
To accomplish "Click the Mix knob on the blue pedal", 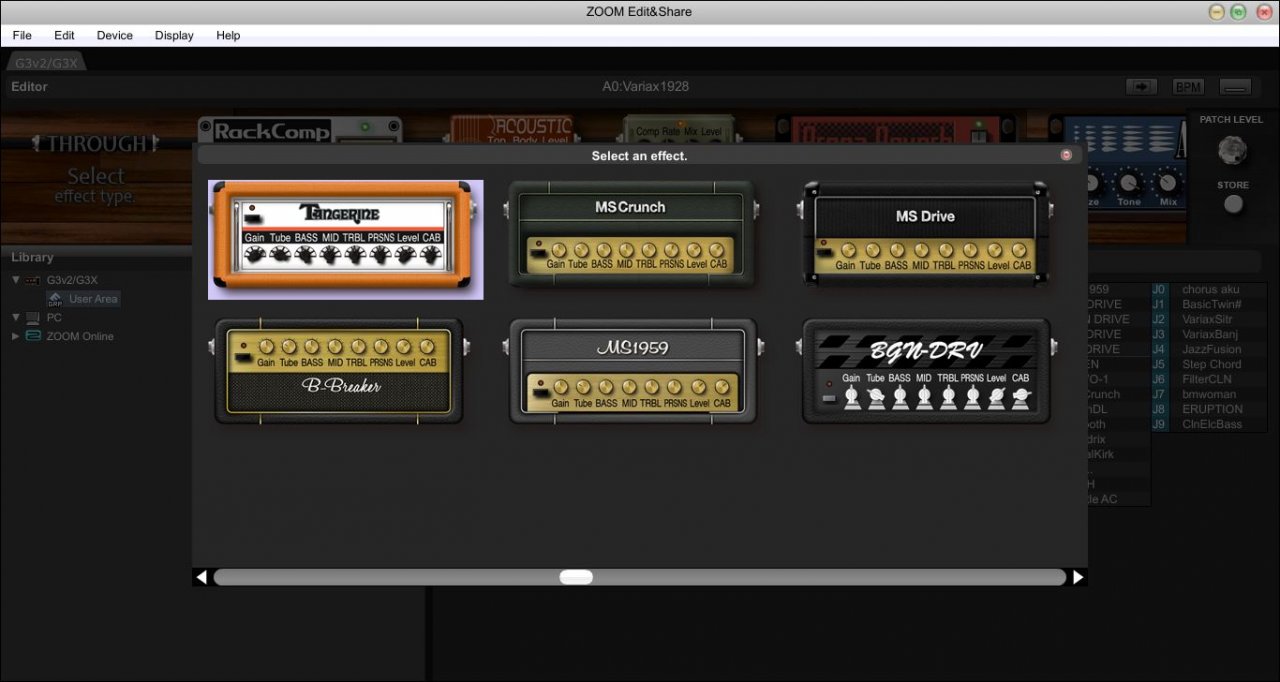I will tap(1167, 182).
